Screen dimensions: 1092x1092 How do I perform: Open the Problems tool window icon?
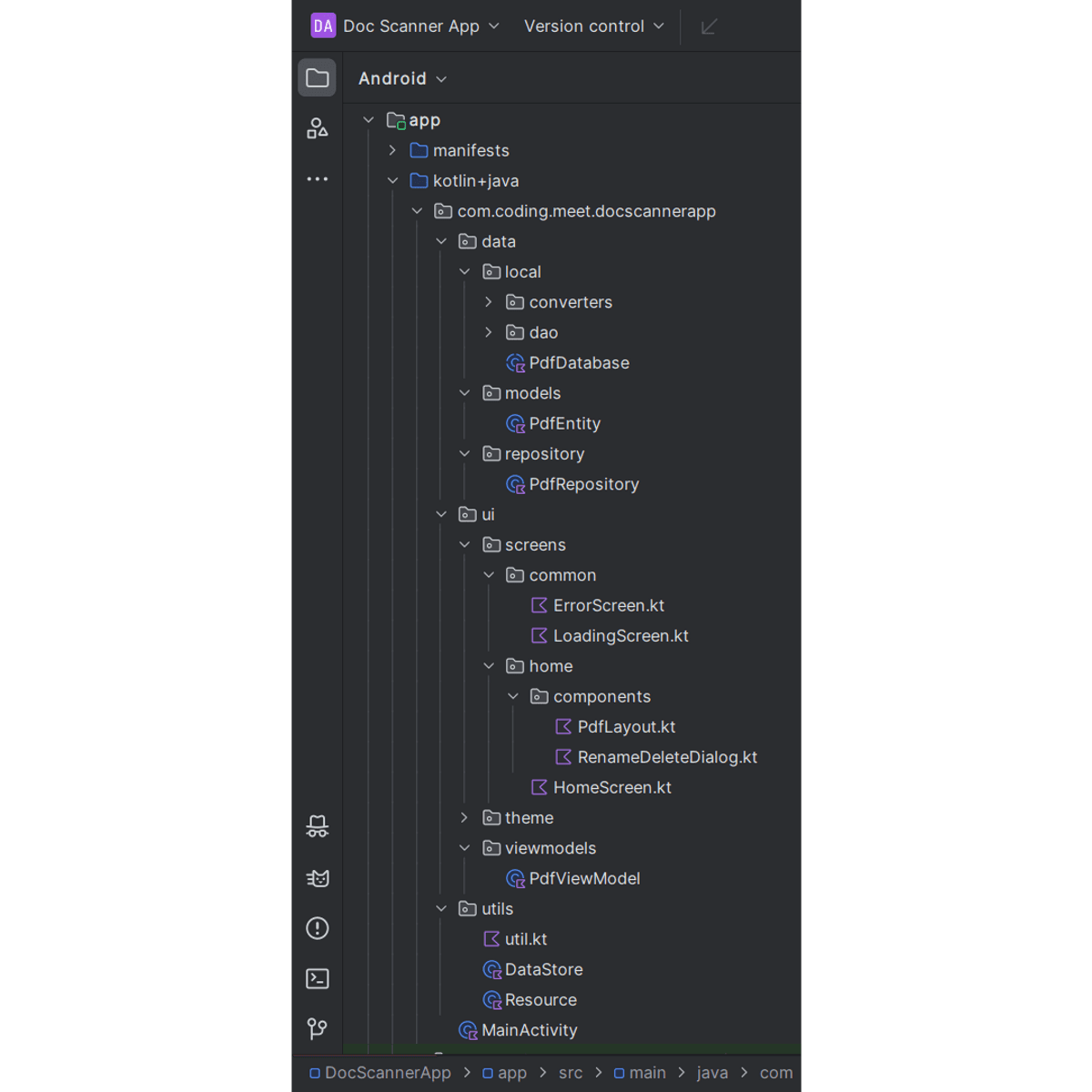[x=317, y=928]
